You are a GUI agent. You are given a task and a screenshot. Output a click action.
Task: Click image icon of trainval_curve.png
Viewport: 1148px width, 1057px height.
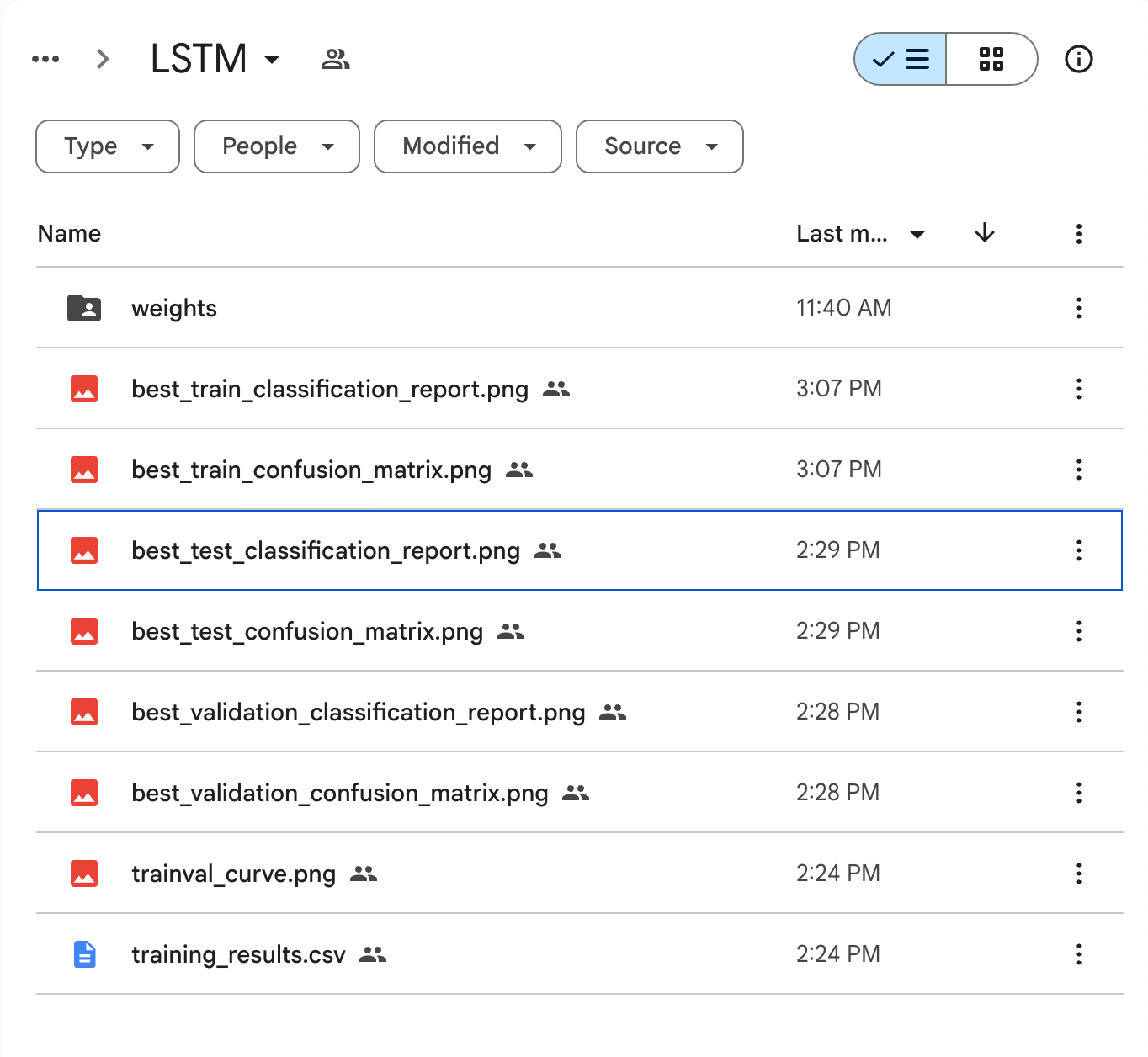(x=84, y=874)
